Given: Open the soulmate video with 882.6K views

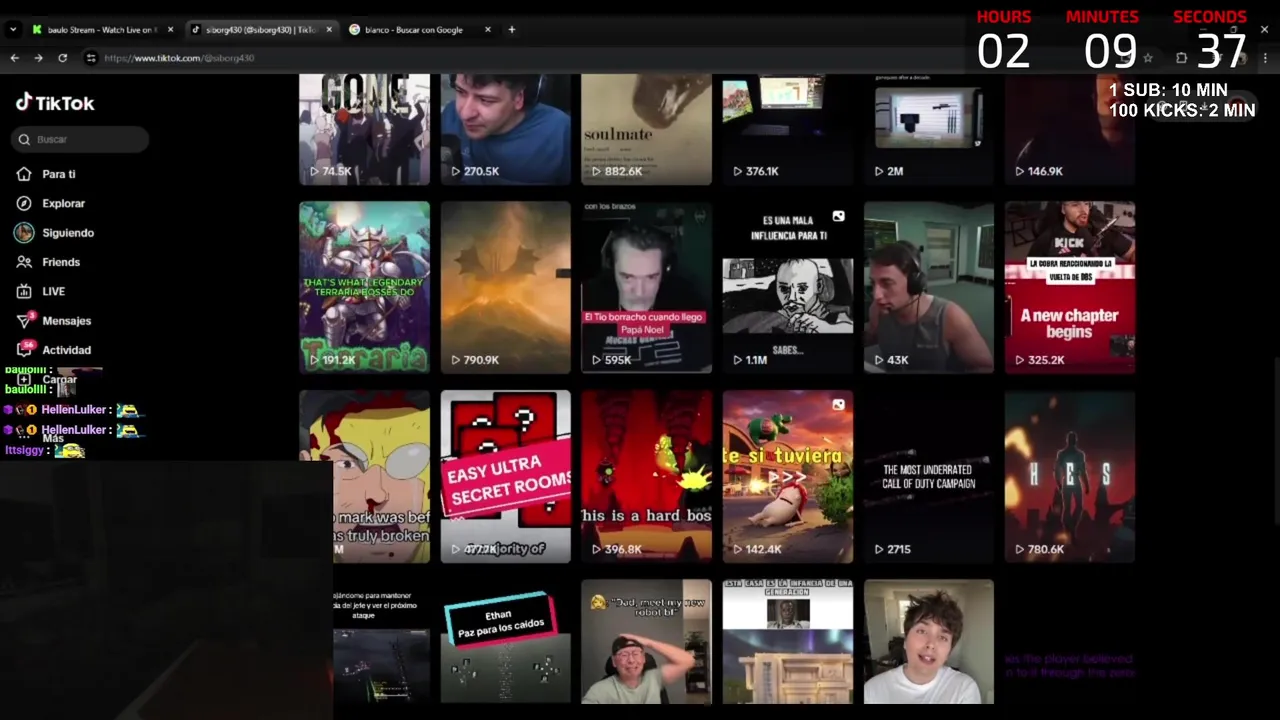Looking at the screenshot, I should tap(646, 129).
